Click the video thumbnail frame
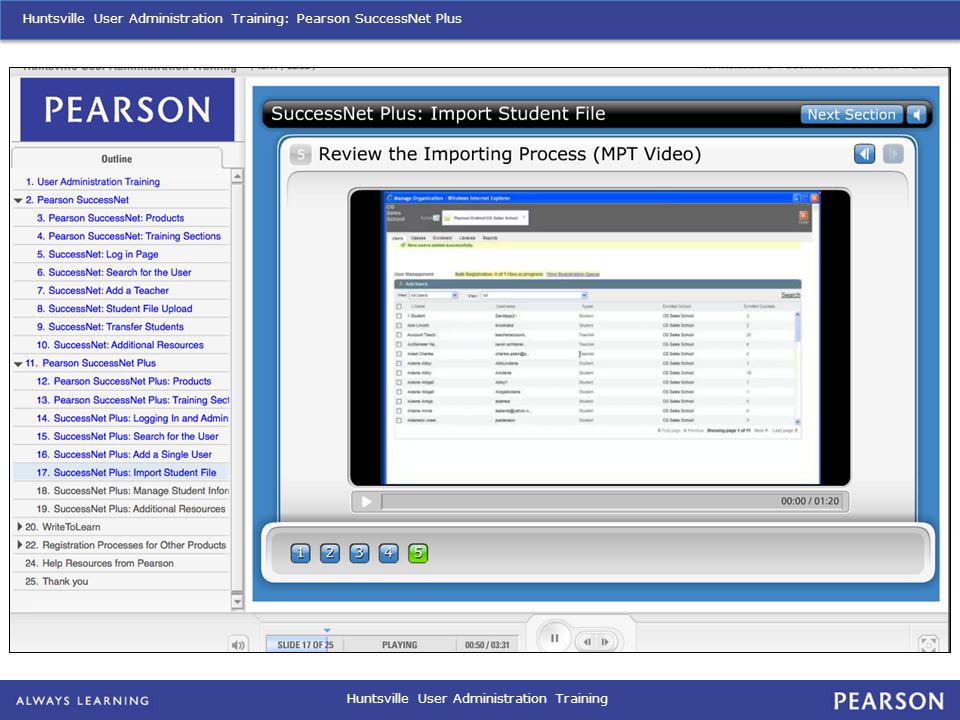This screenshot has width=960, height=720. tap(599, 337)
